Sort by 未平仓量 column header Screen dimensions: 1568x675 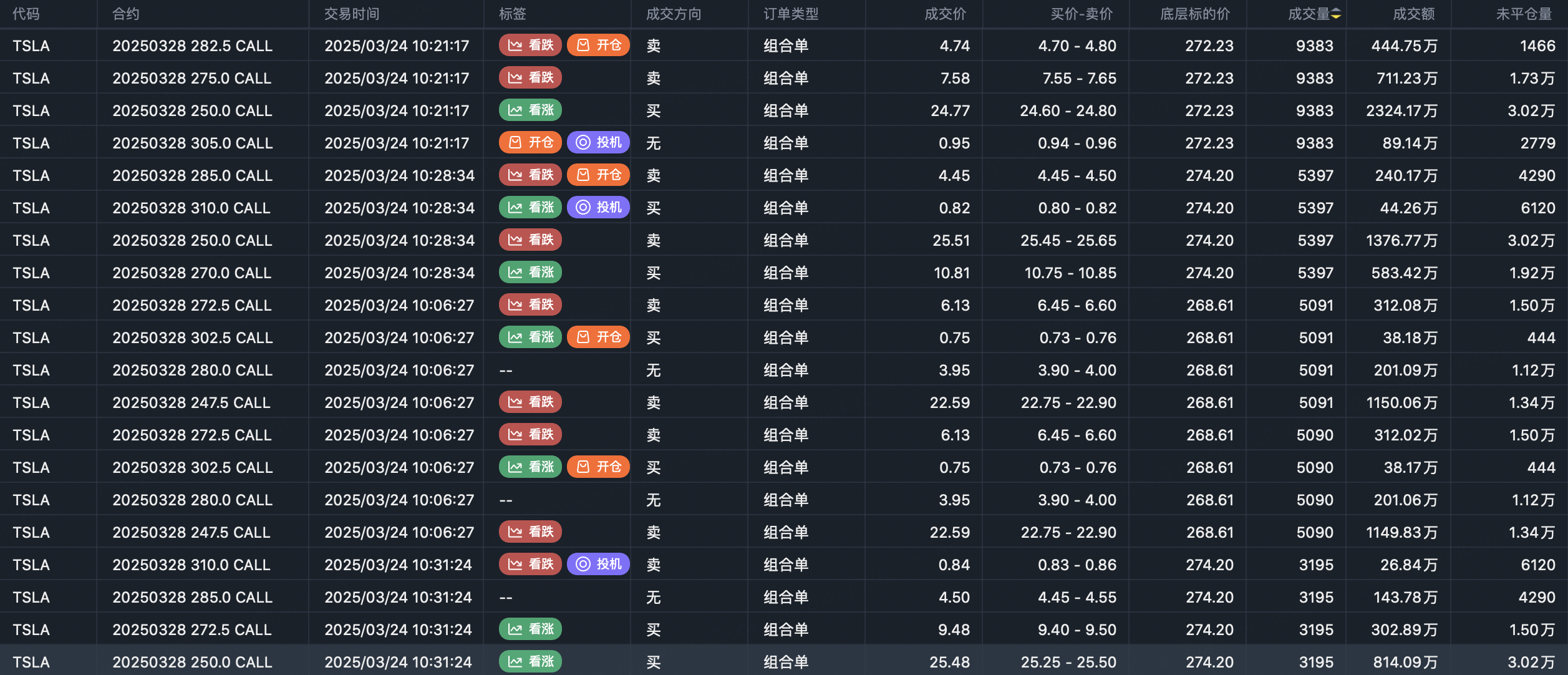[x=1524, y=14]
